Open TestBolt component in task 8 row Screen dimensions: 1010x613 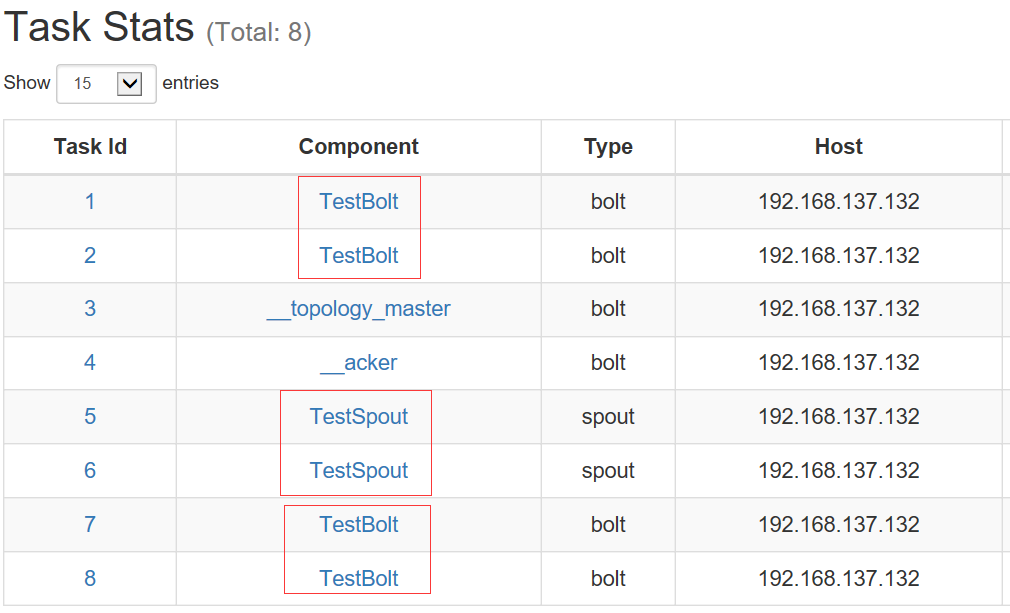pyautogui.click(x=359, y=579)
